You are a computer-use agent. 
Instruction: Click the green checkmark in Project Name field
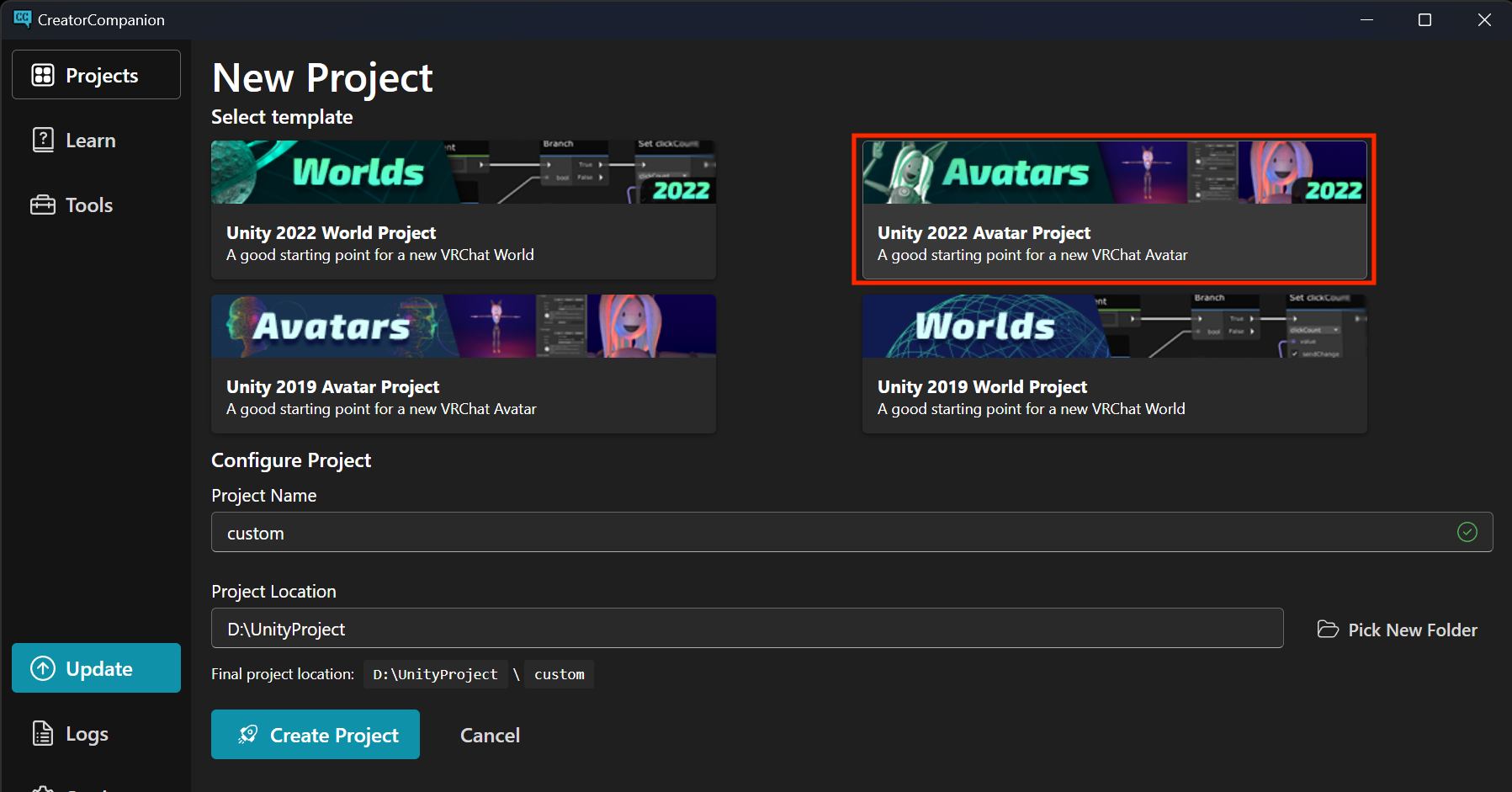coord(1467,532)
